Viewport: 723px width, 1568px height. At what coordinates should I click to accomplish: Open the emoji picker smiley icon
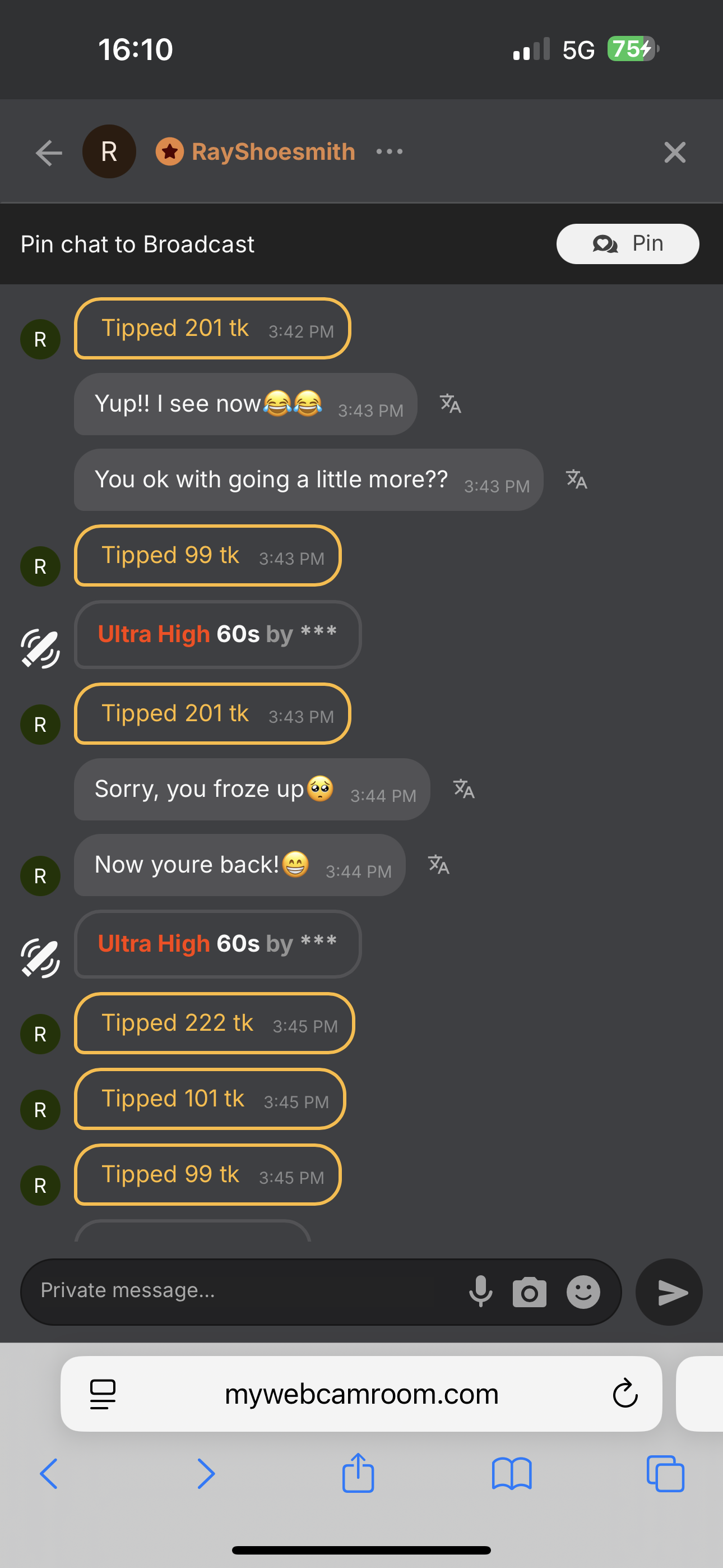point(583,1292)
